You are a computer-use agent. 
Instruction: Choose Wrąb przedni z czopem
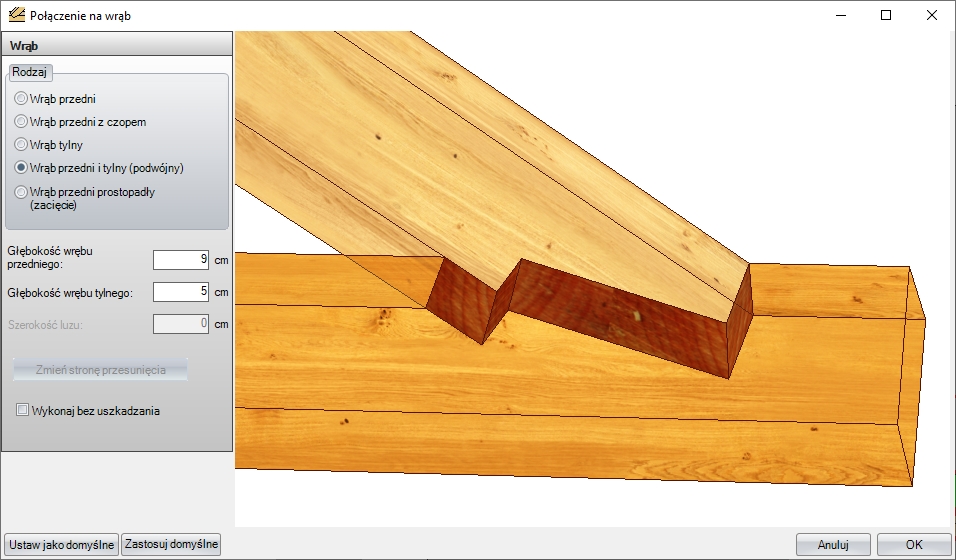click(x=21, y=122)
